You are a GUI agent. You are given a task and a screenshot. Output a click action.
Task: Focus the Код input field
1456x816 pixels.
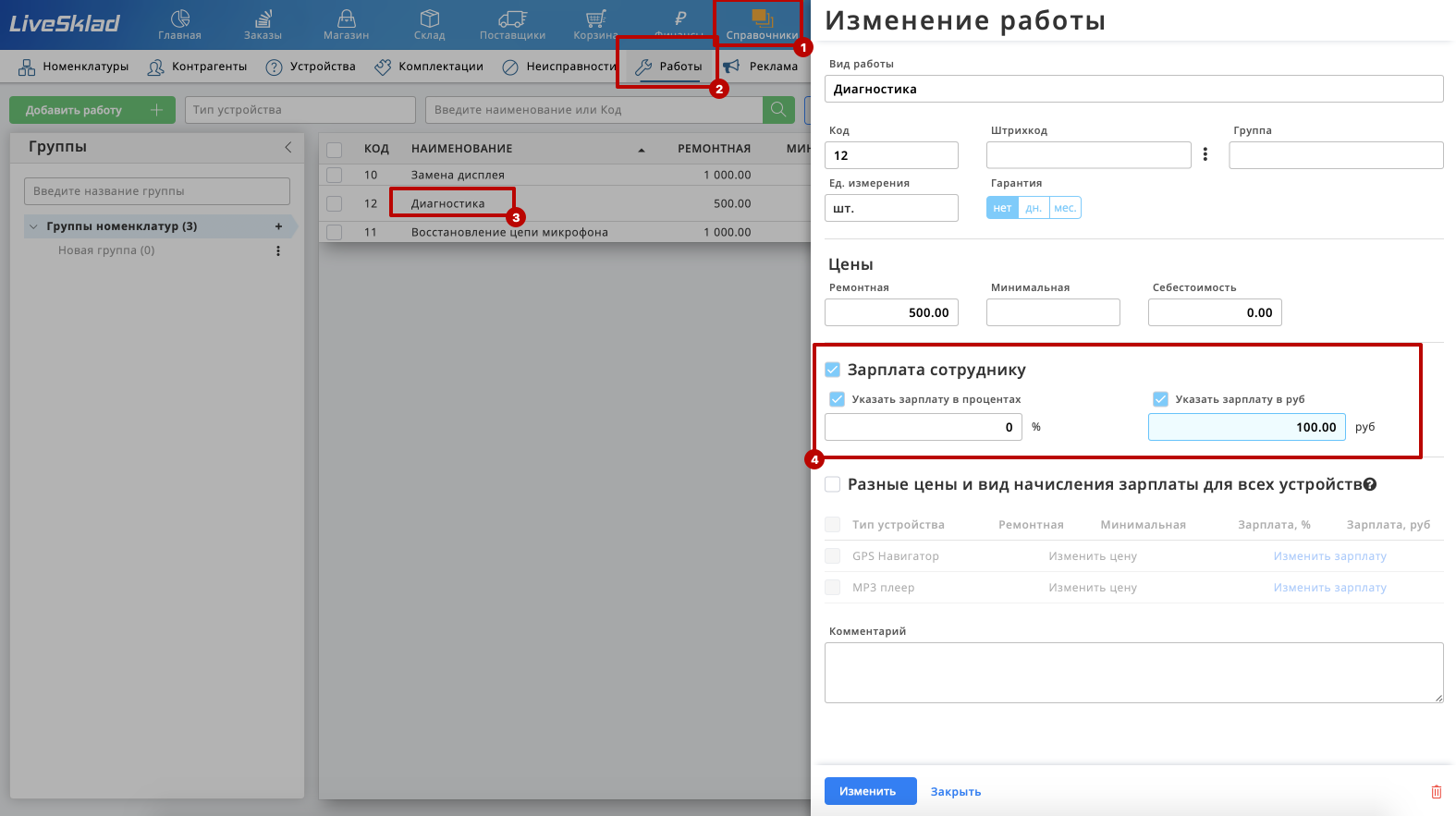(891, 155)
